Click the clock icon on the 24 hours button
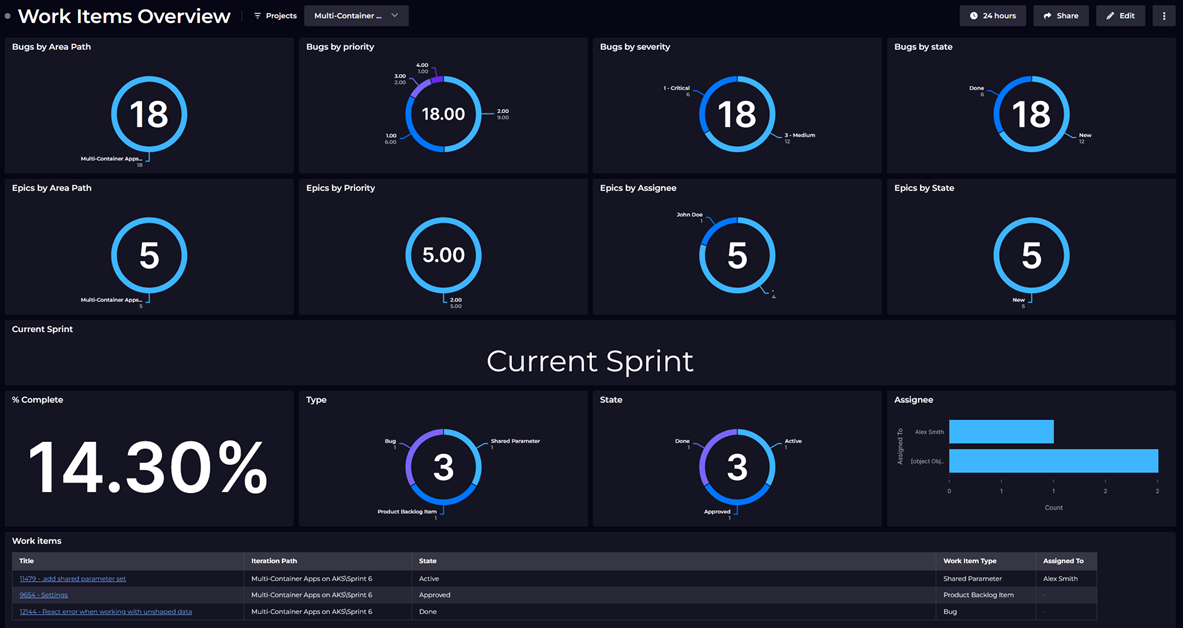This screenshot has width=1183, height=628. pyautogui.click(x=973, y=15)
